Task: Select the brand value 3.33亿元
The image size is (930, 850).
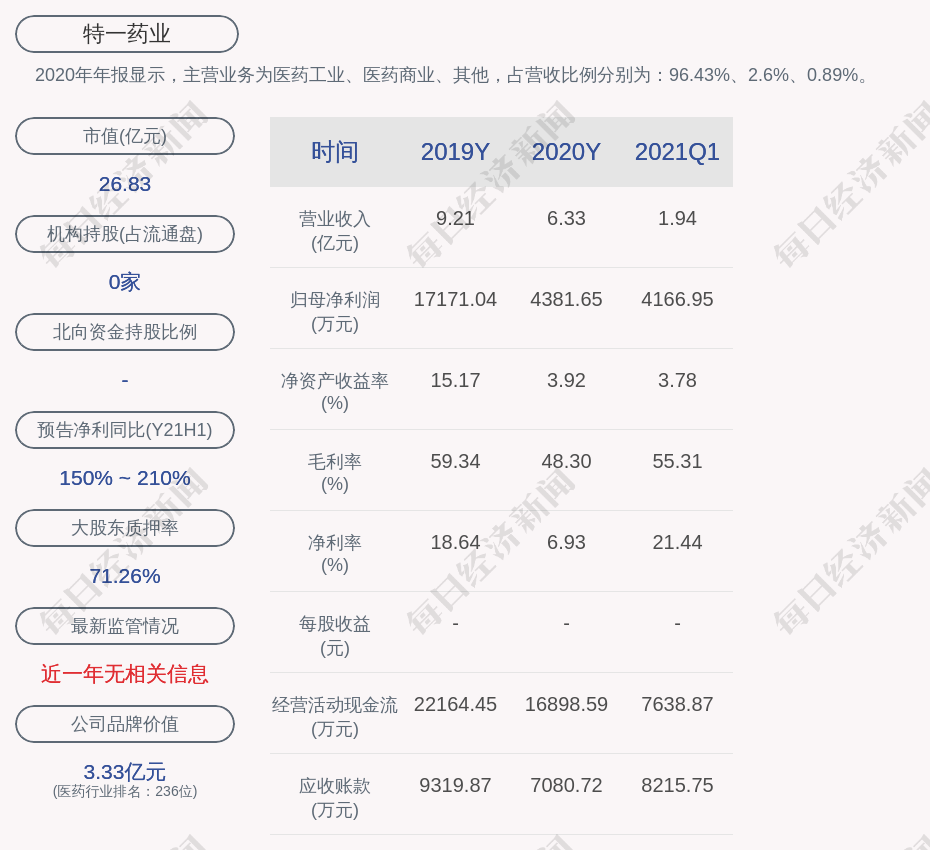Action: [125, 772]
